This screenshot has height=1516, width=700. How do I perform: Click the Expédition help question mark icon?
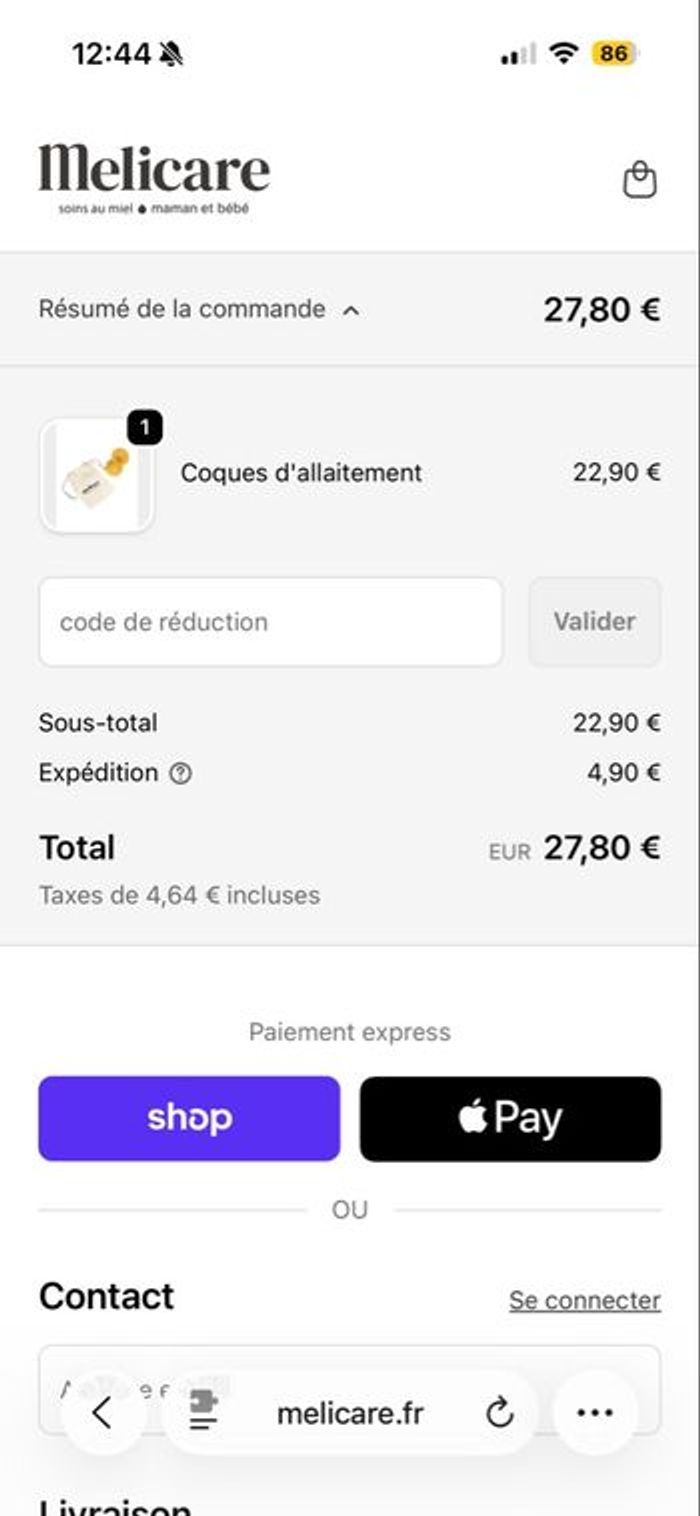181,773
